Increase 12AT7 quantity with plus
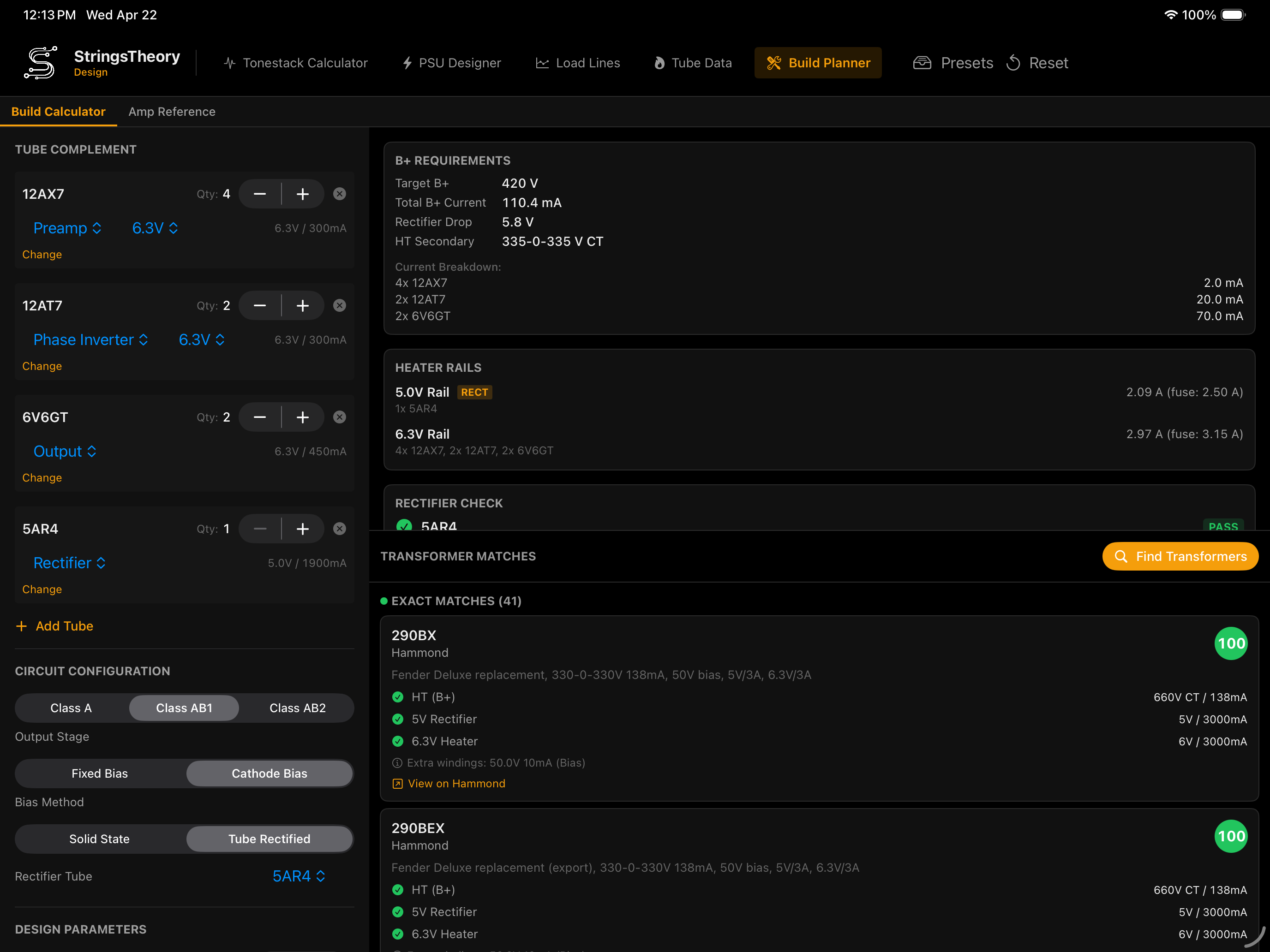1270x952 pixels. point(303,305)
